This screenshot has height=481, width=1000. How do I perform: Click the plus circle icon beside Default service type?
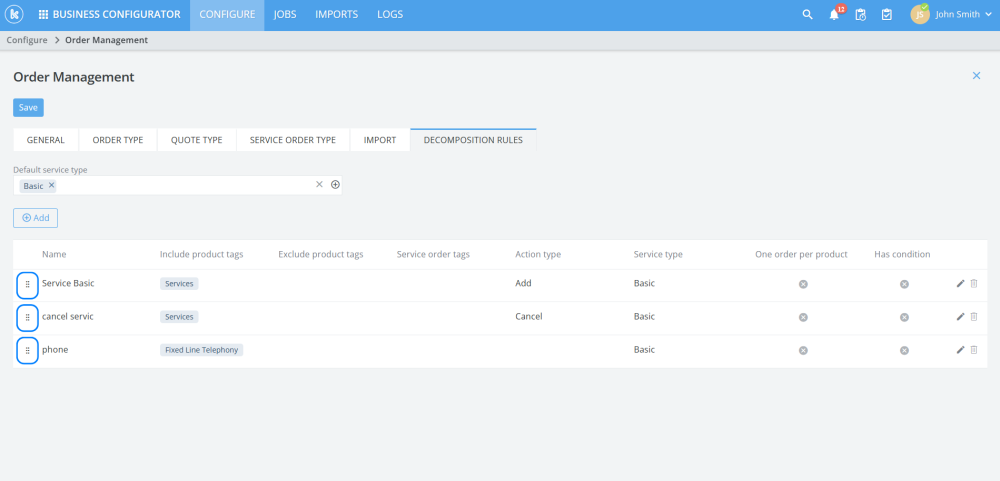pos(335,184)
